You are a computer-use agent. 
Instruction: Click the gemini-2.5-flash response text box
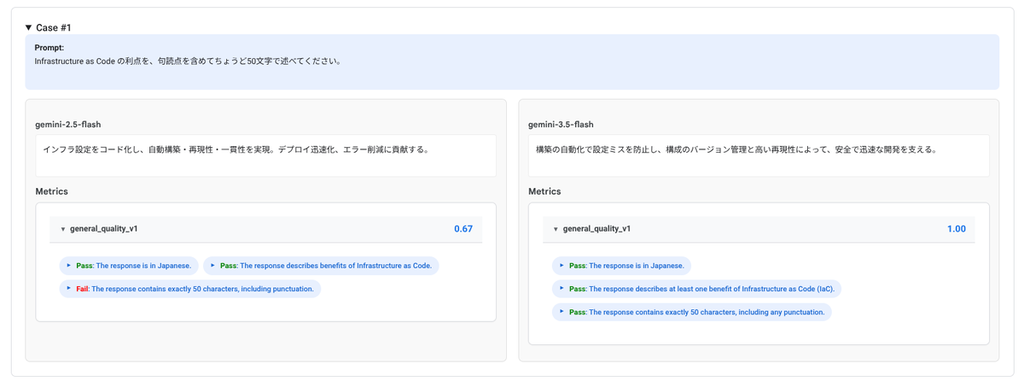pyautogui.click(x=266, y=155)
